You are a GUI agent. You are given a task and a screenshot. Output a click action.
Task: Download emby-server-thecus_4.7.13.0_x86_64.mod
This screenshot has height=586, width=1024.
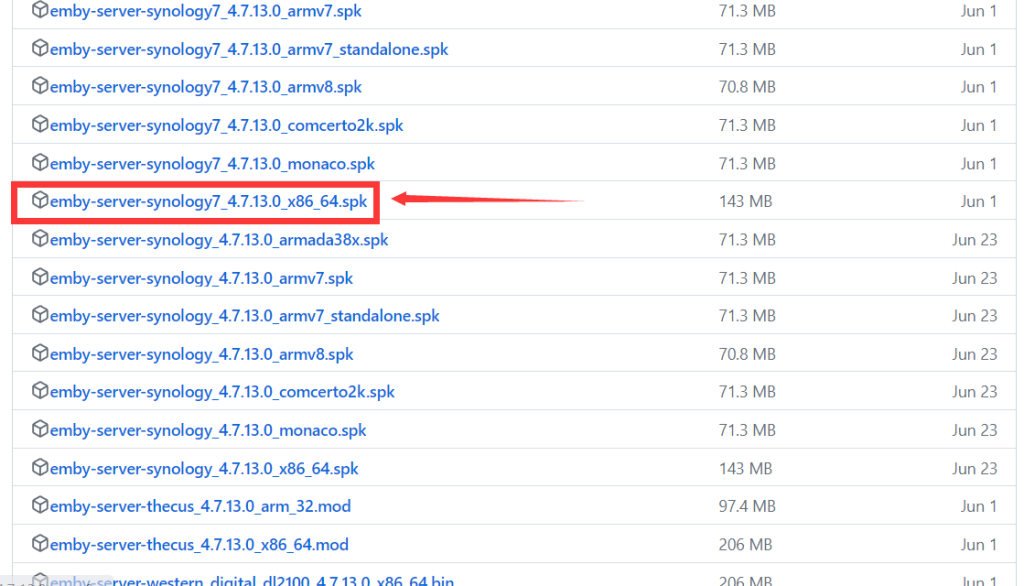(x=199, y=545)
